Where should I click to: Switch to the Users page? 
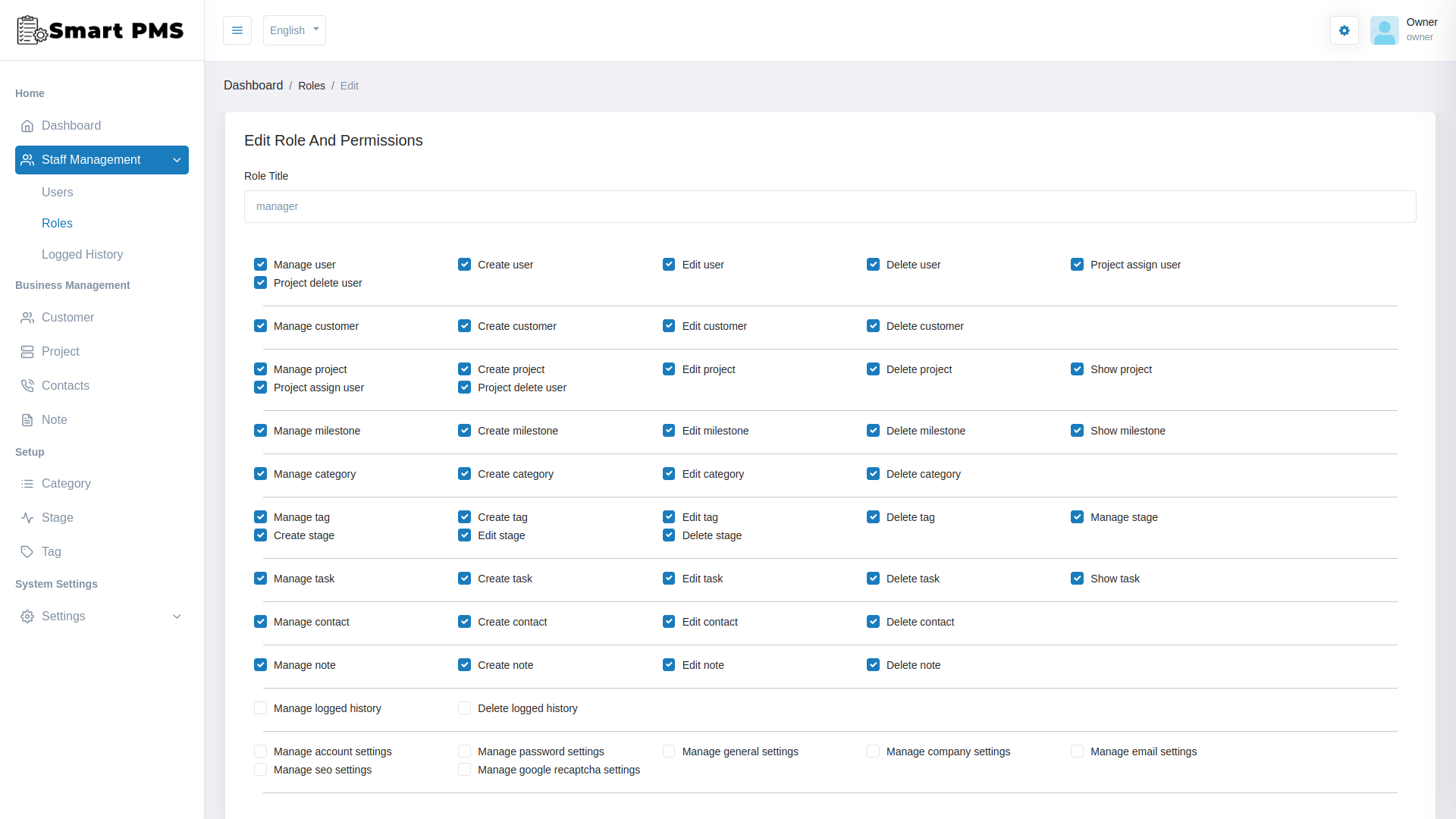57,192
